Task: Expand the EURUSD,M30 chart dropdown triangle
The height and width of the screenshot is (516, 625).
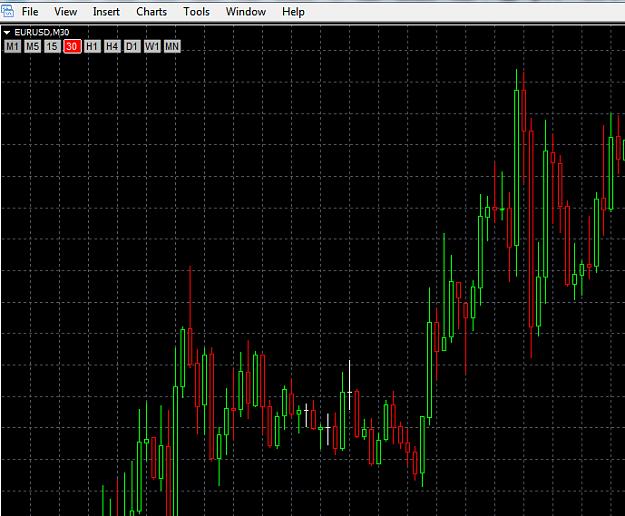Action: (7, 33)
